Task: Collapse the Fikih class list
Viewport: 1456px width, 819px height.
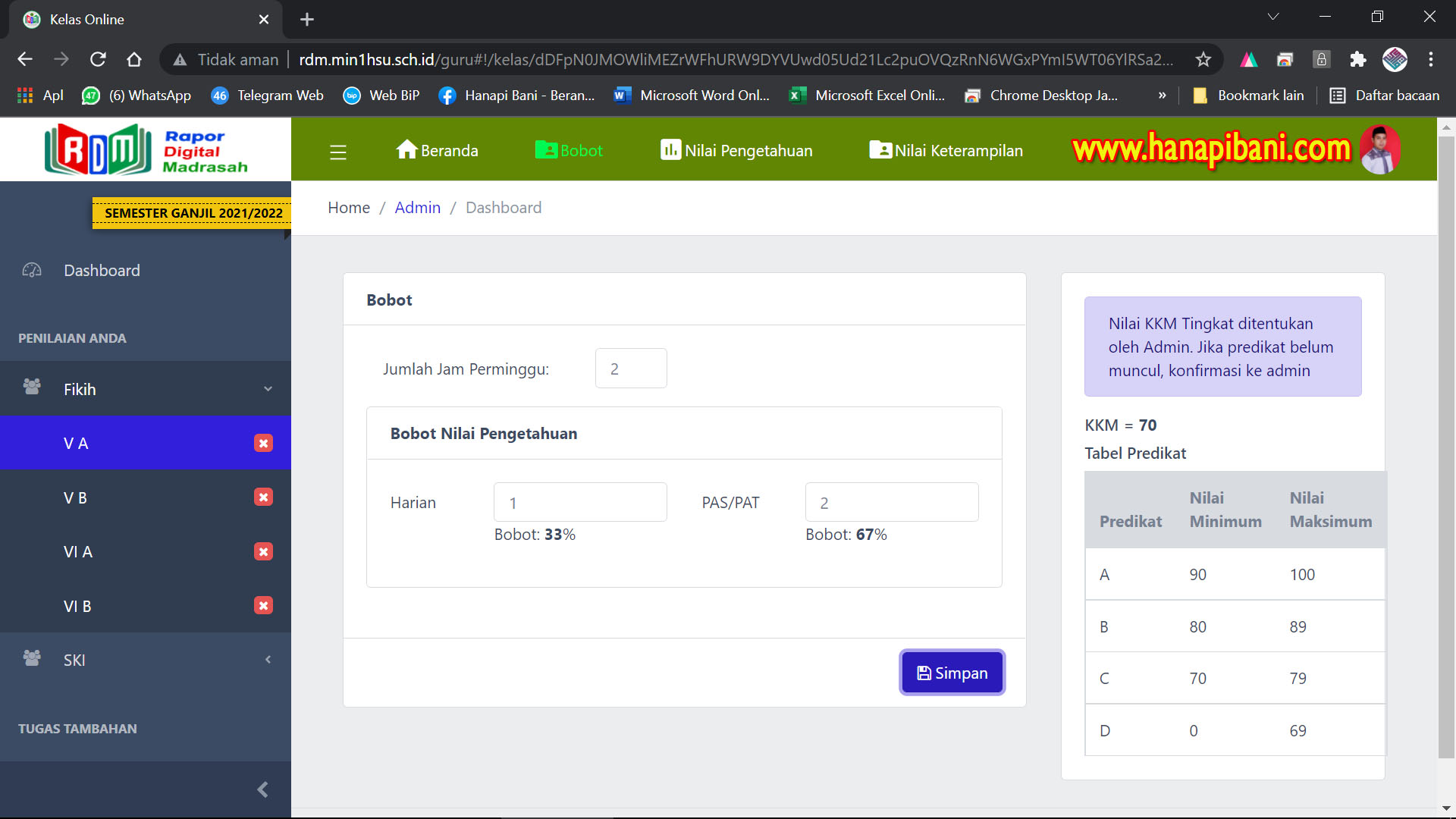Action: point(268,388)
